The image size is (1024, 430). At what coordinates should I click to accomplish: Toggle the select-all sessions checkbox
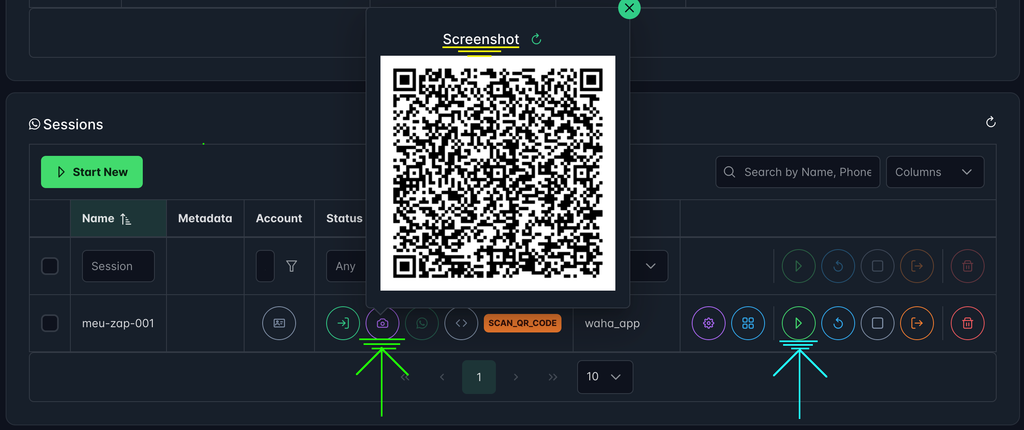(50, 266)
